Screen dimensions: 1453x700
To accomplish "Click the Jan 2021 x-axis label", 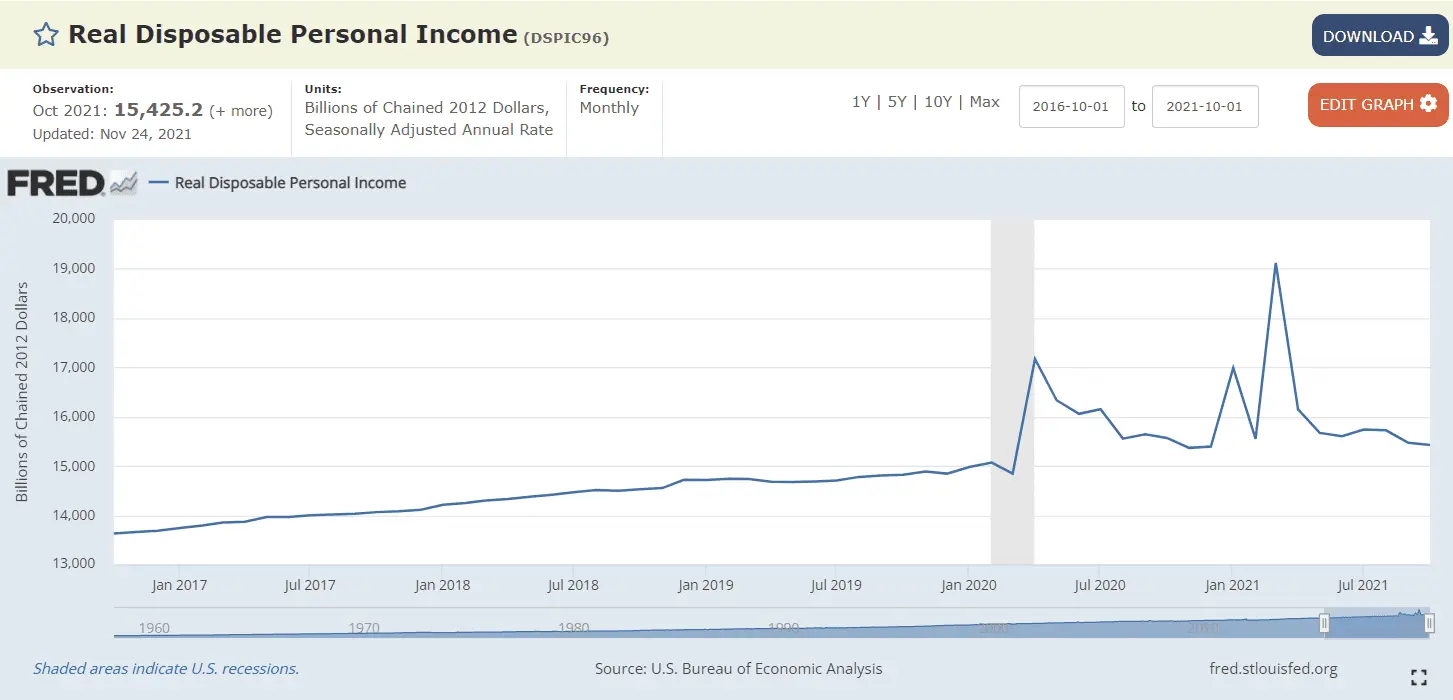I will (1231, 585).
